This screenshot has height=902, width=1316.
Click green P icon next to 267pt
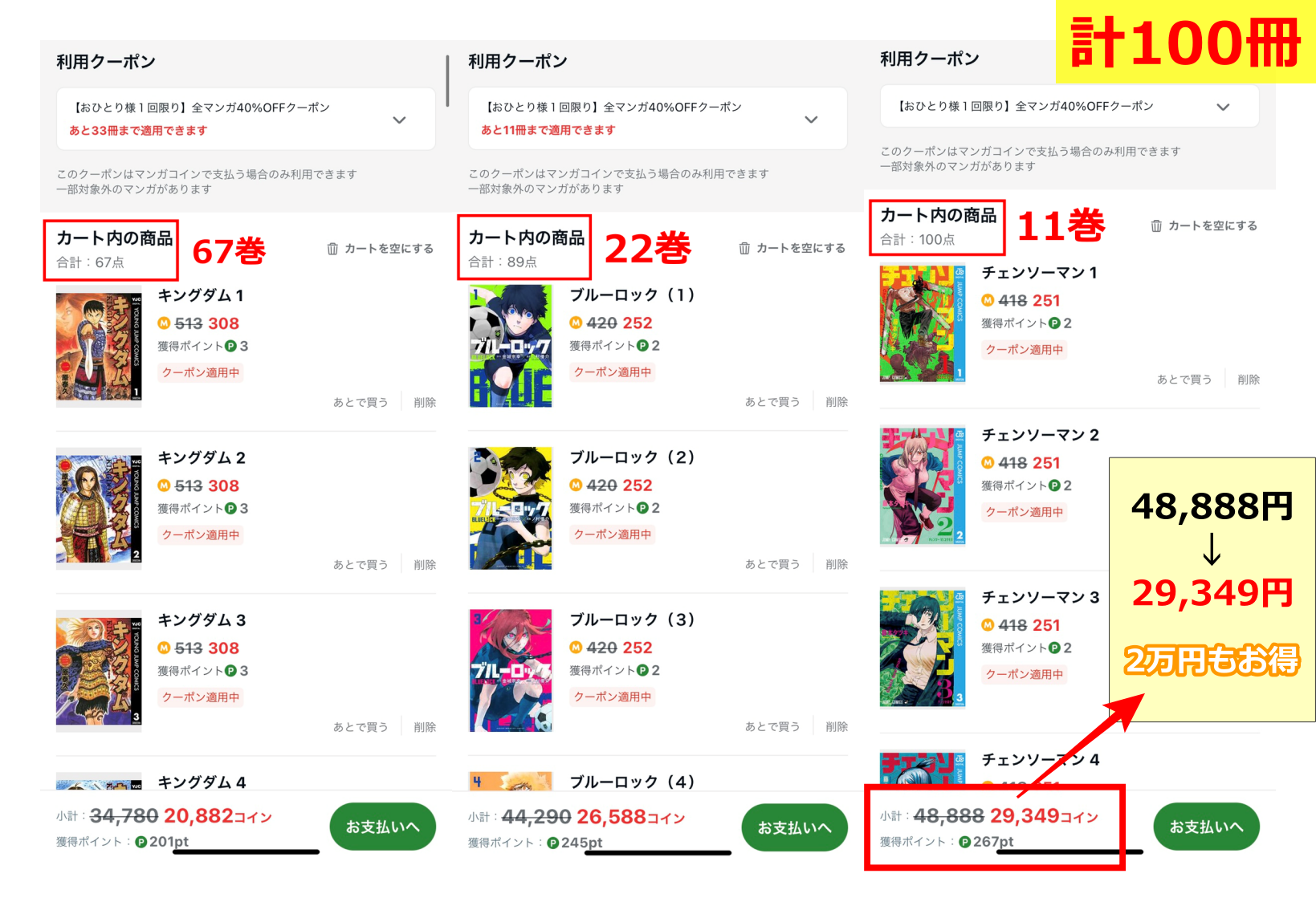pyautogui.click(x=965, y=842)
